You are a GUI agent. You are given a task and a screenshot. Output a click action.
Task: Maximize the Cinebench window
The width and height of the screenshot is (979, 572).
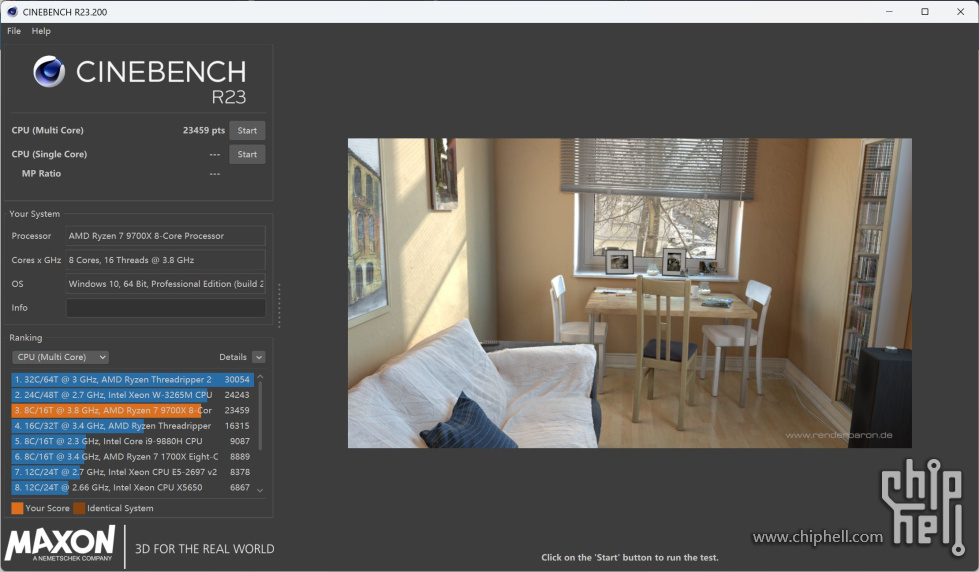[925, 11]
